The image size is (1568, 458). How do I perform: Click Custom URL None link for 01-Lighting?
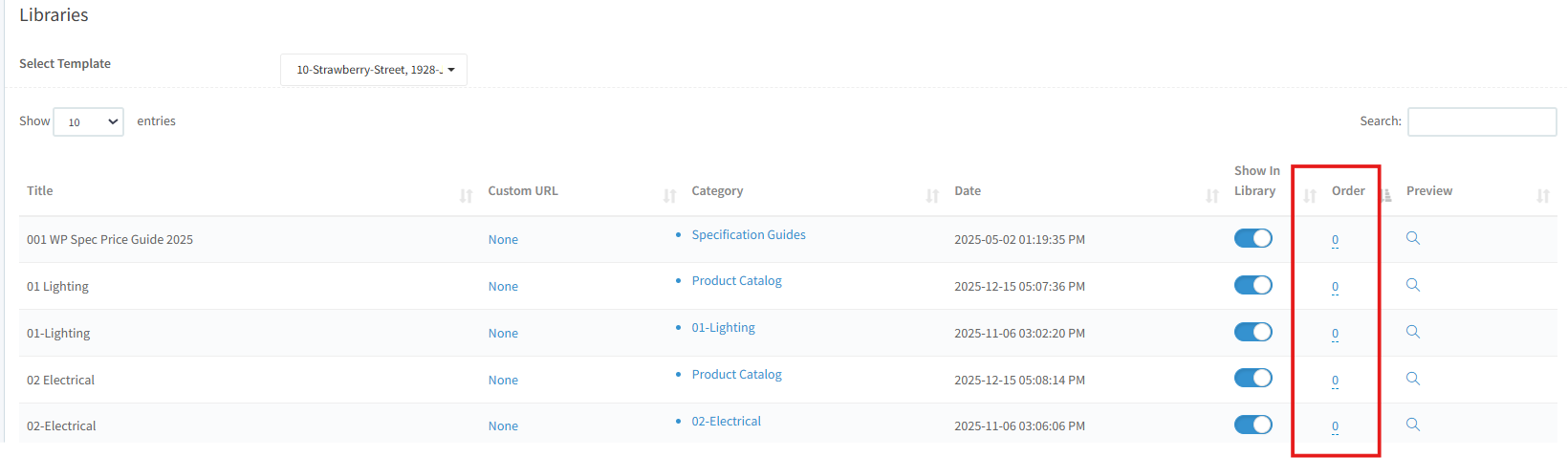[x=503, y=333]
